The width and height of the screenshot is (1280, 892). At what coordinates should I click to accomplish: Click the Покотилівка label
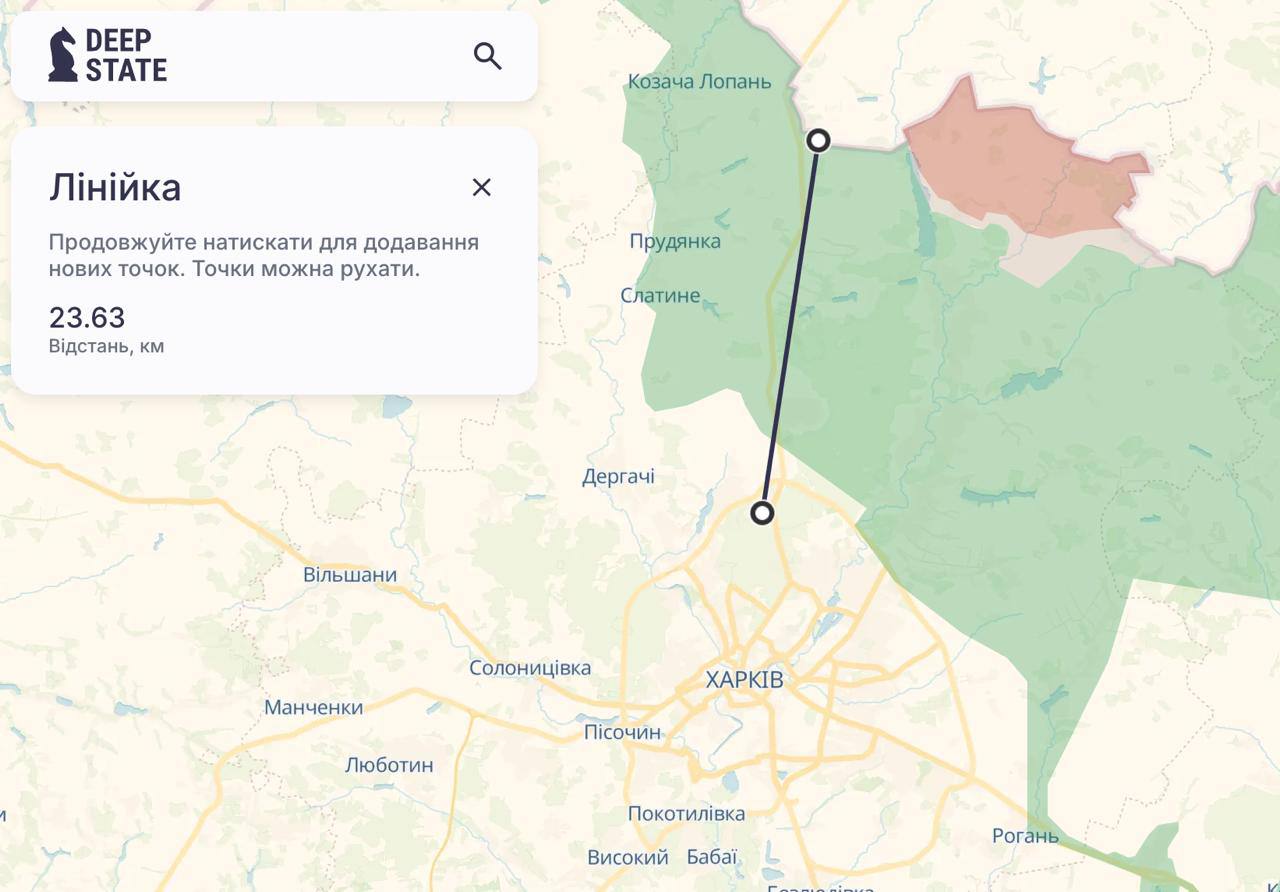(x=686, y=813)
